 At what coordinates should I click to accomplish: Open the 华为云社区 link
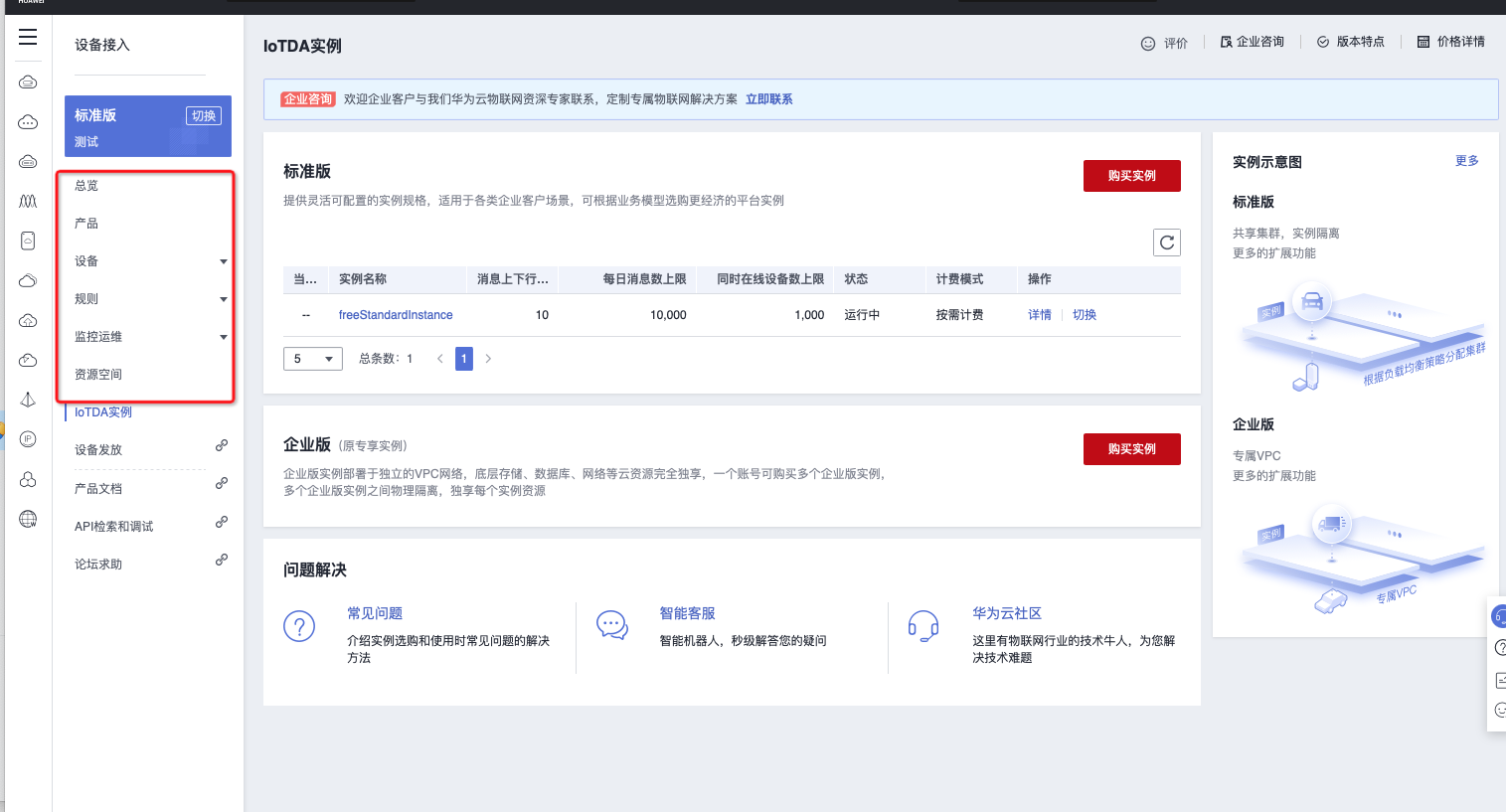coord(1007,613)
